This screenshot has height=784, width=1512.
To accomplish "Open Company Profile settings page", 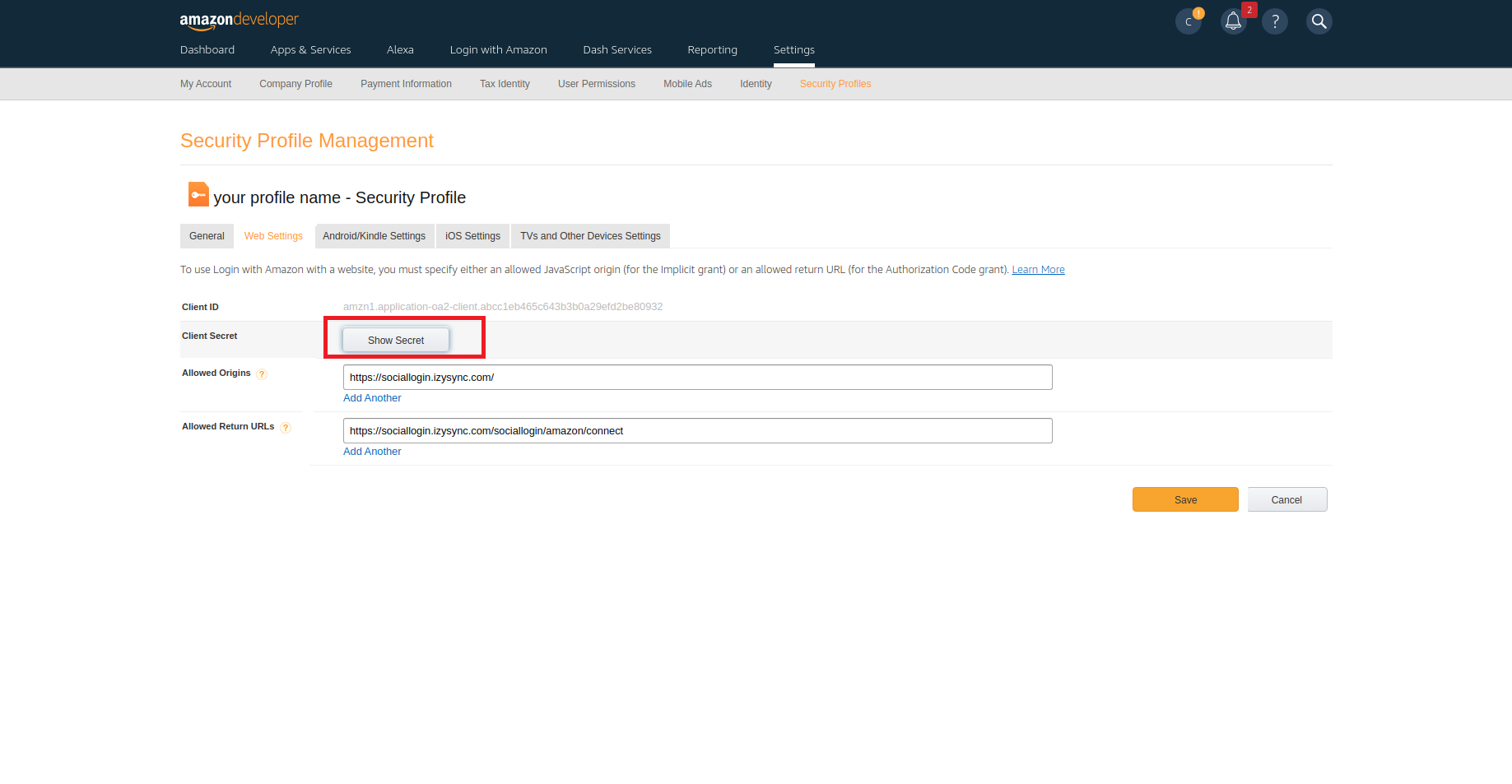I will point(295,84).
